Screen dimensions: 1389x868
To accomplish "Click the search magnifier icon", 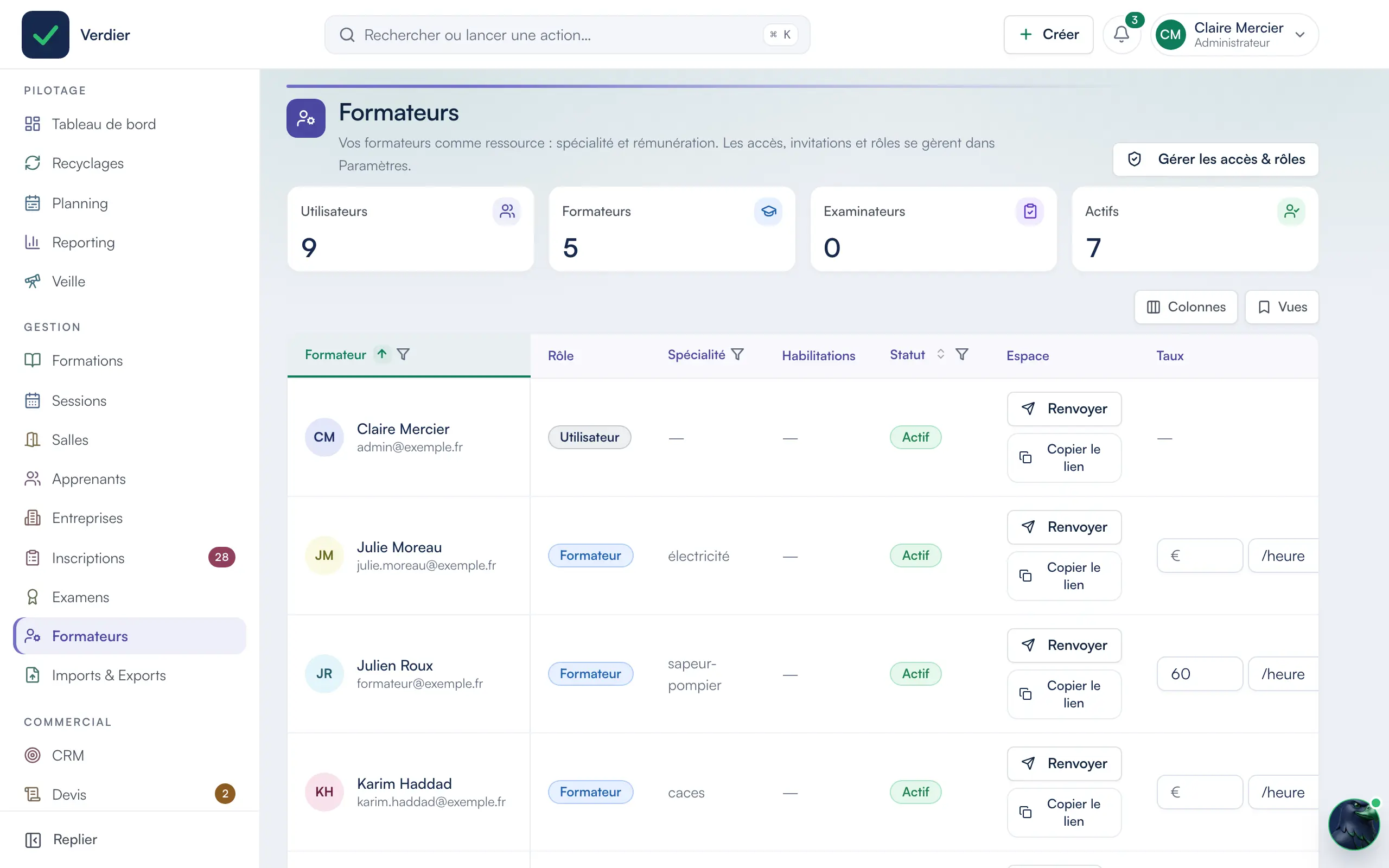I will (x=347, y=35).
